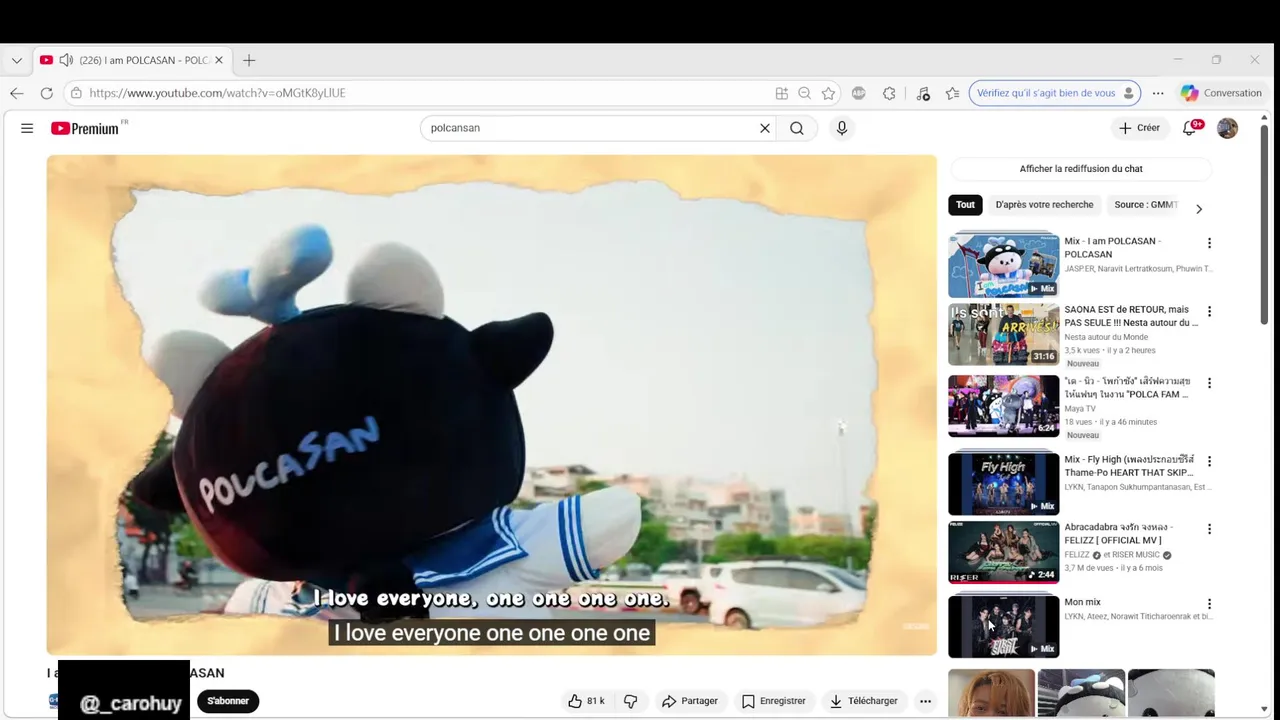Image resolution: width=1280 pixels, height=720 pixels.
Task: Open the account avatar menu
Action: click(1227, 128)
